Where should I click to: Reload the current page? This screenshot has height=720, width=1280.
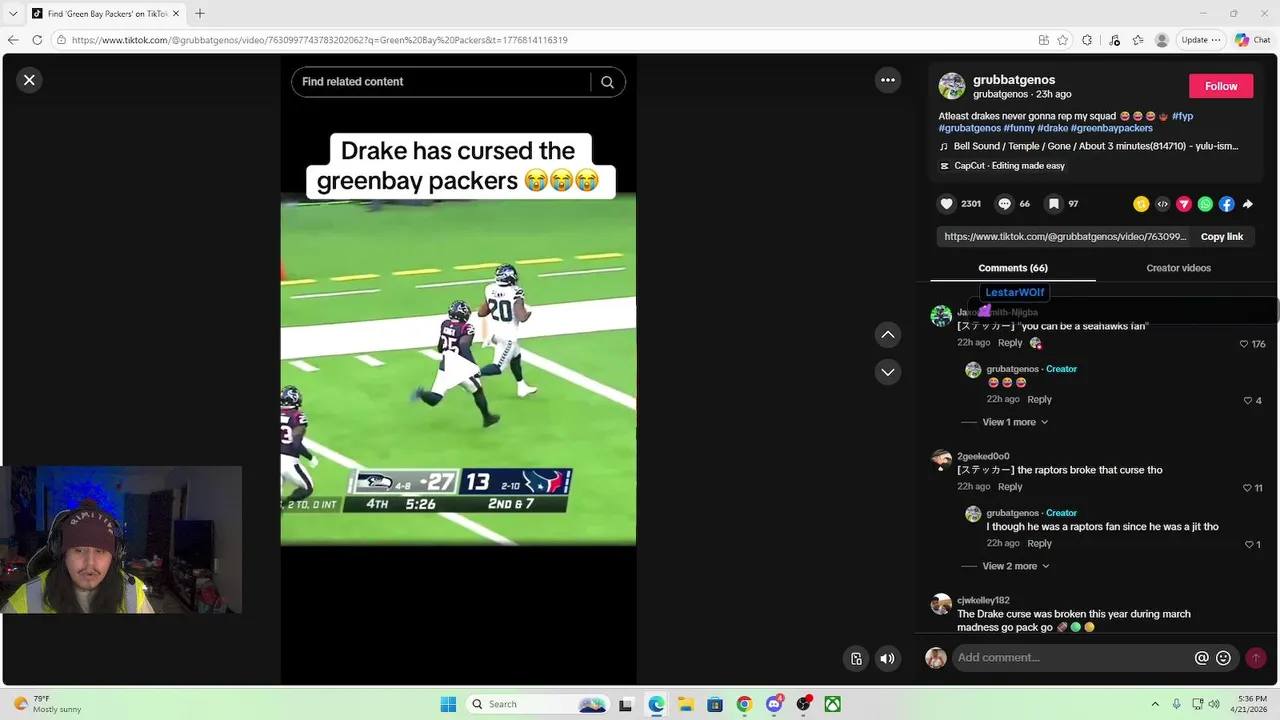click(x=37, y=40)
